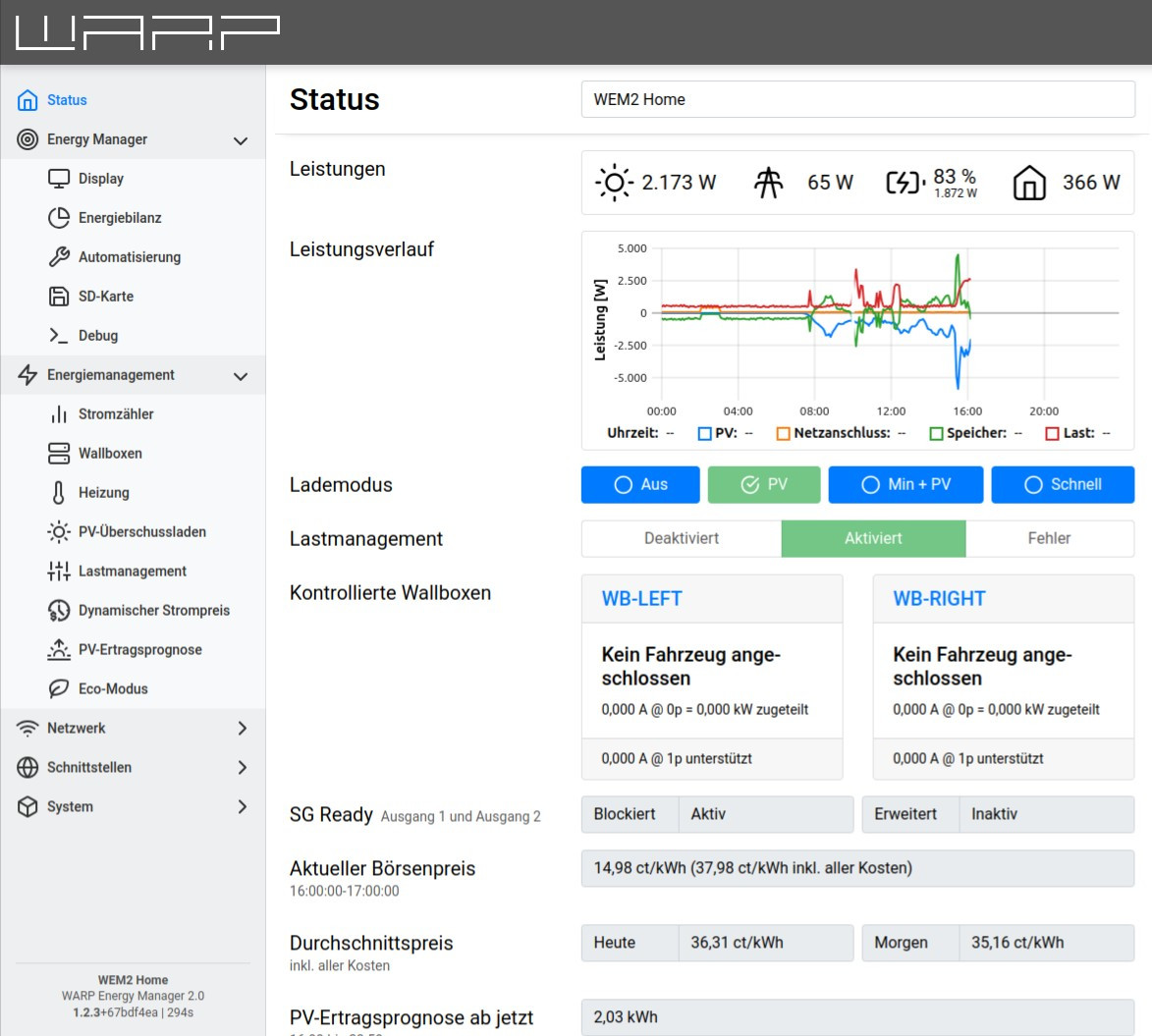Open the Energiebilanz menu item

point(120,218)
